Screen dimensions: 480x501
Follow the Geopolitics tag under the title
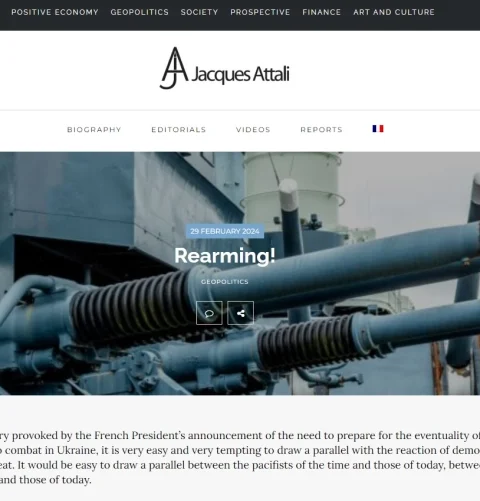225,282
